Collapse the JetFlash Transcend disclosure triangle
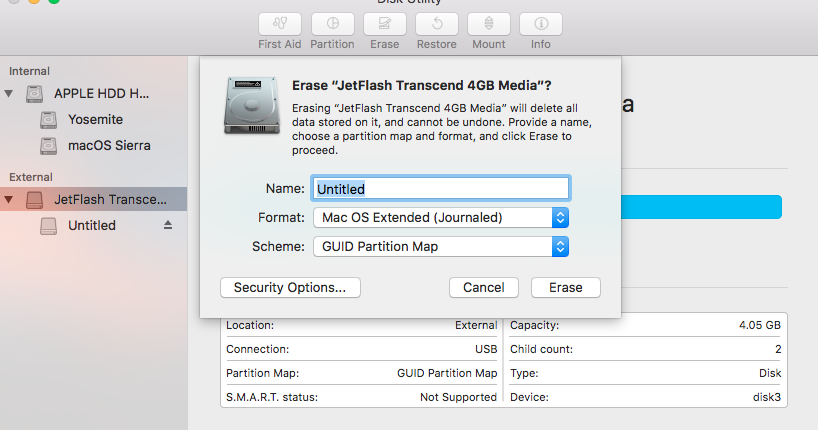This screenshot has width=818, height=430. (10, 200)
